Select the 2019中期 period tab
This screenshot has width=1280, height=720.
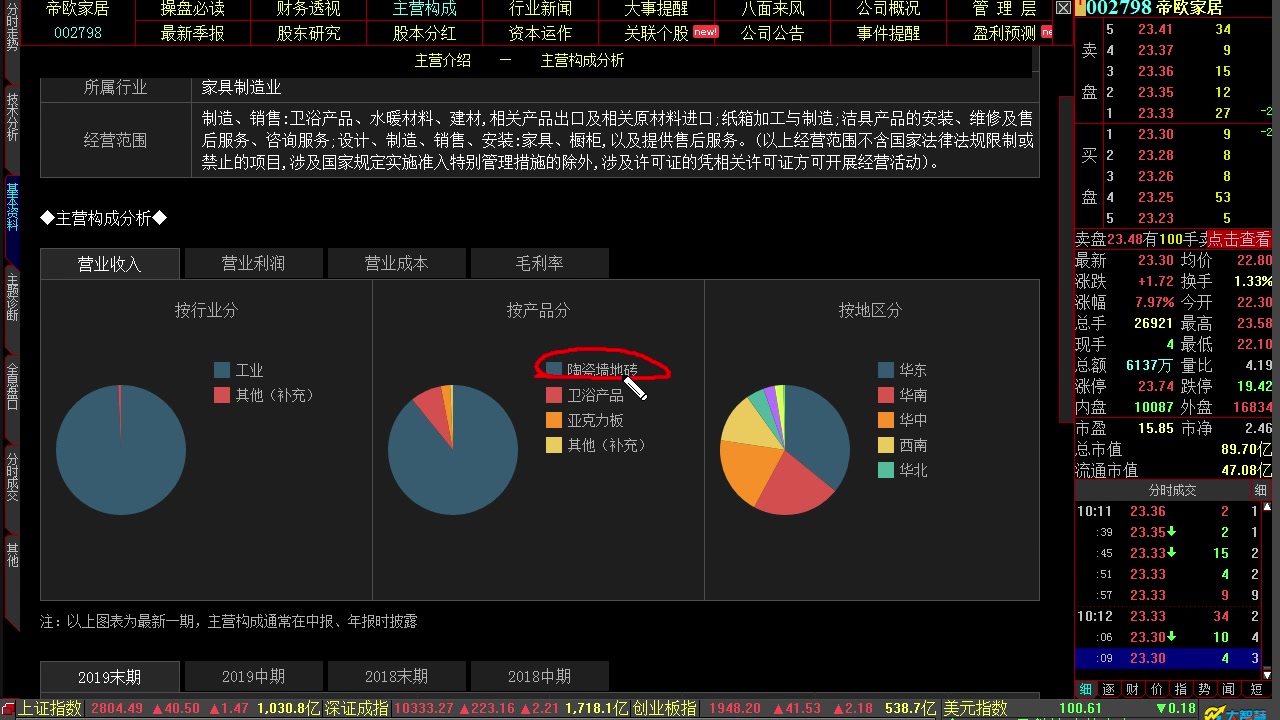pos(253,676)
